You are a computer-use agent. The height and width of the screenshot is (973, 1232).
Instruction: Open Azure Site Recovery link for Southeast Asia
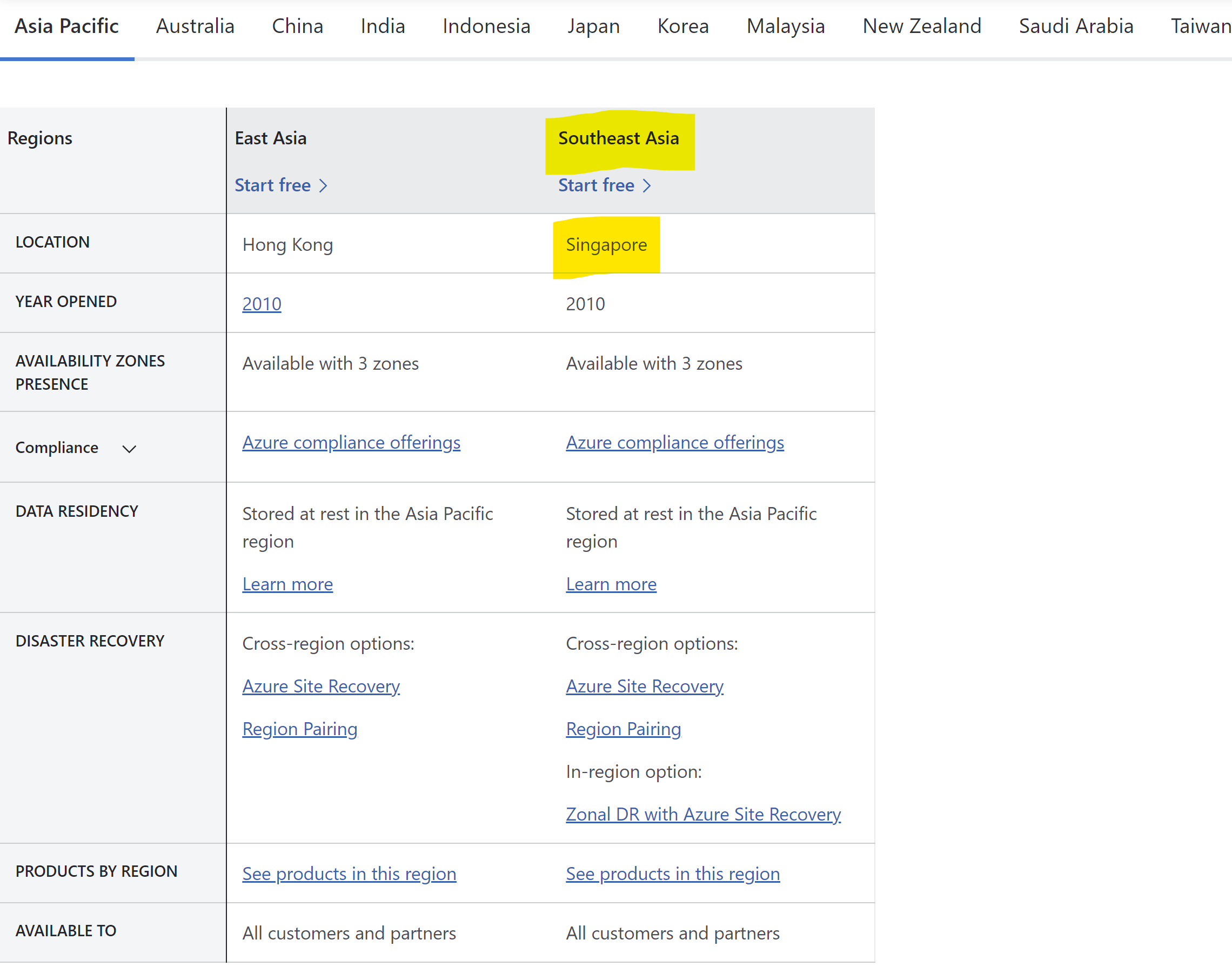[x=644, y=686]
